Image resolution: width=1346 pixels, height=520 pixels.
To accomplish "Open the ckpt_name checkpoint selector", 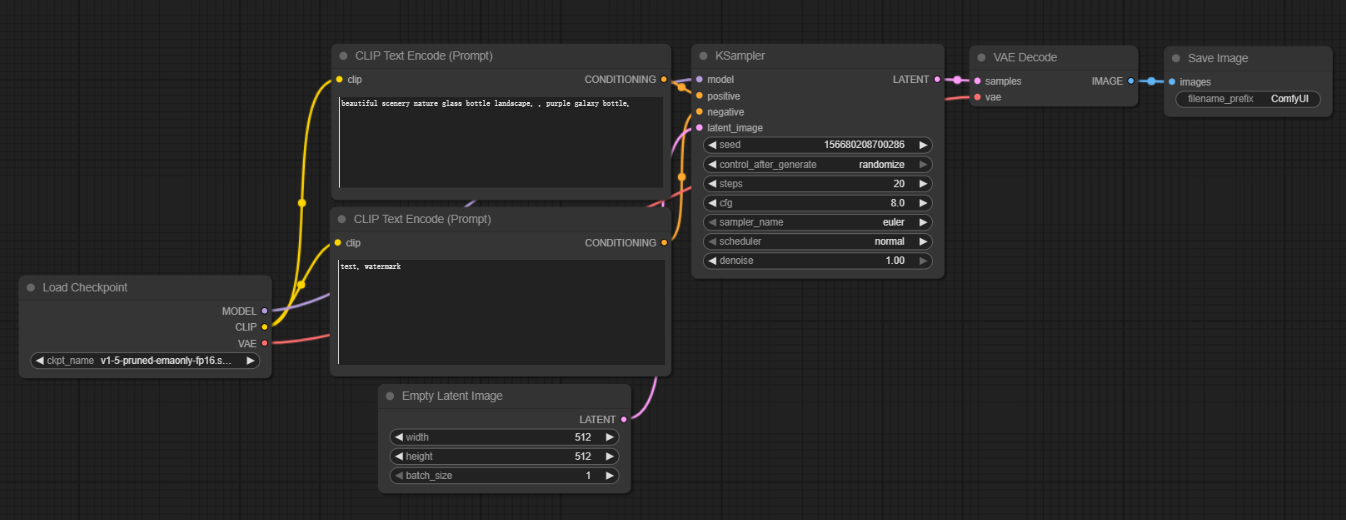I will (145, 361).
